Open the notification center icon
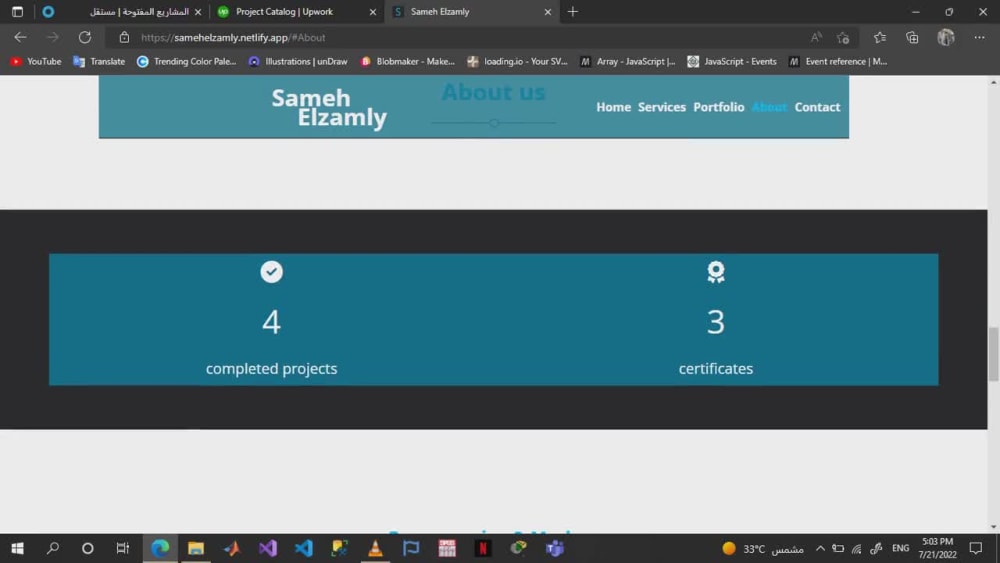Screen dimensions: 1000x563 click(x=976, y=548)
